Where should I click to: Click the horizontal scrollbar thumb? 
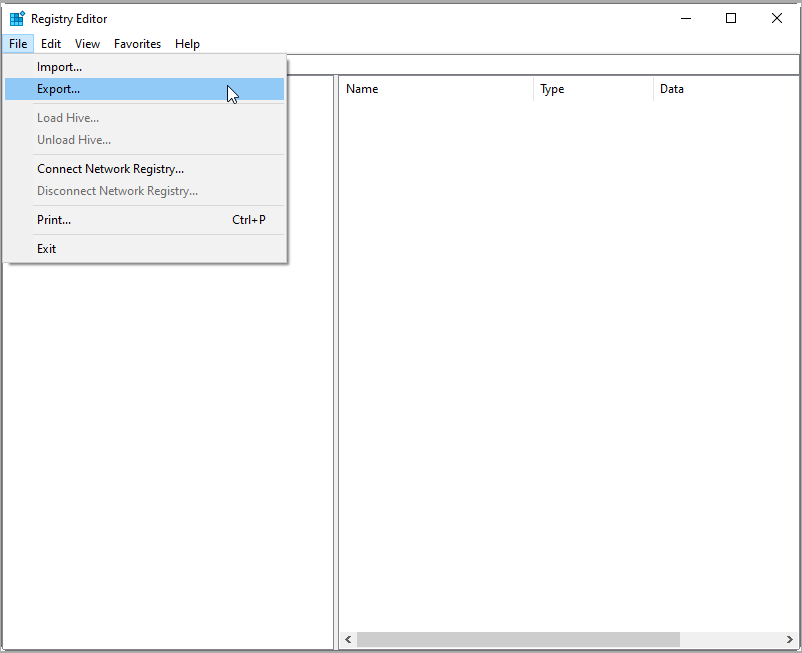coord(517,639)
